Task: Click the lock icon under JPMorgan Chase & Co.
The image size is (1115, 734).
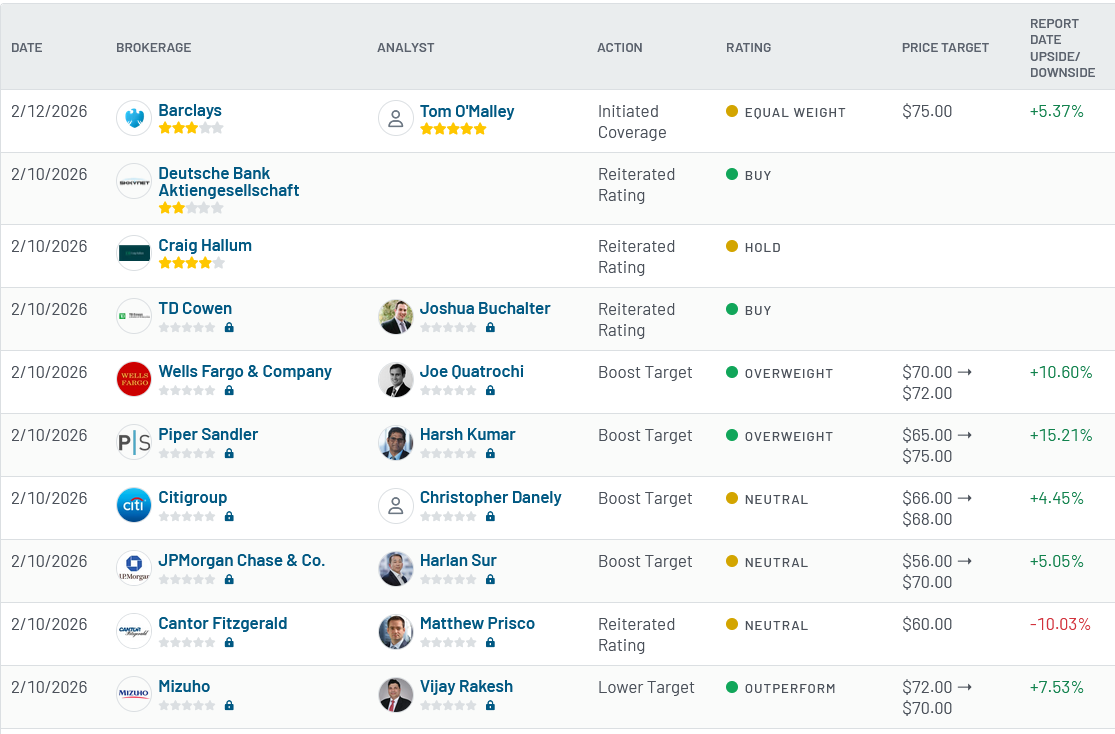Action: click(x=229, y=579)
